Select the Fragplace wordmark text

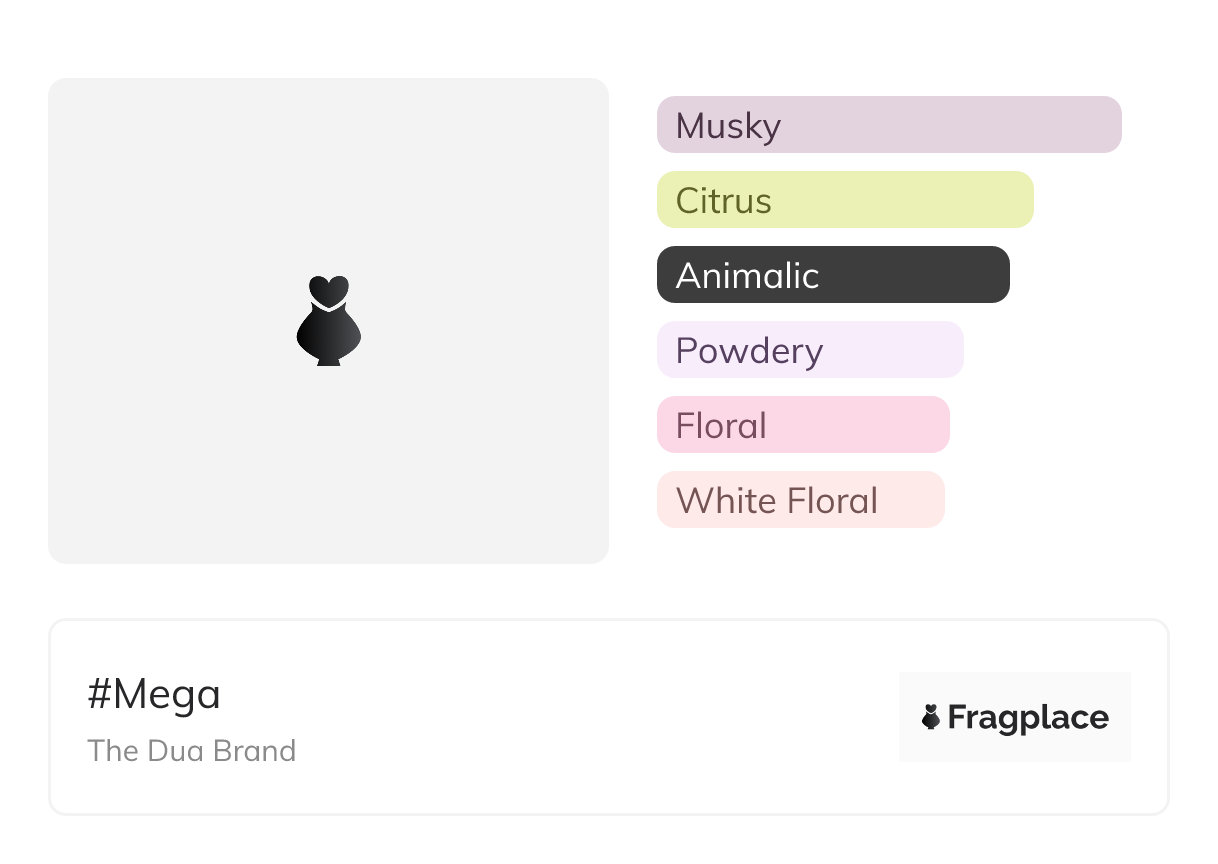[1028, 718]
